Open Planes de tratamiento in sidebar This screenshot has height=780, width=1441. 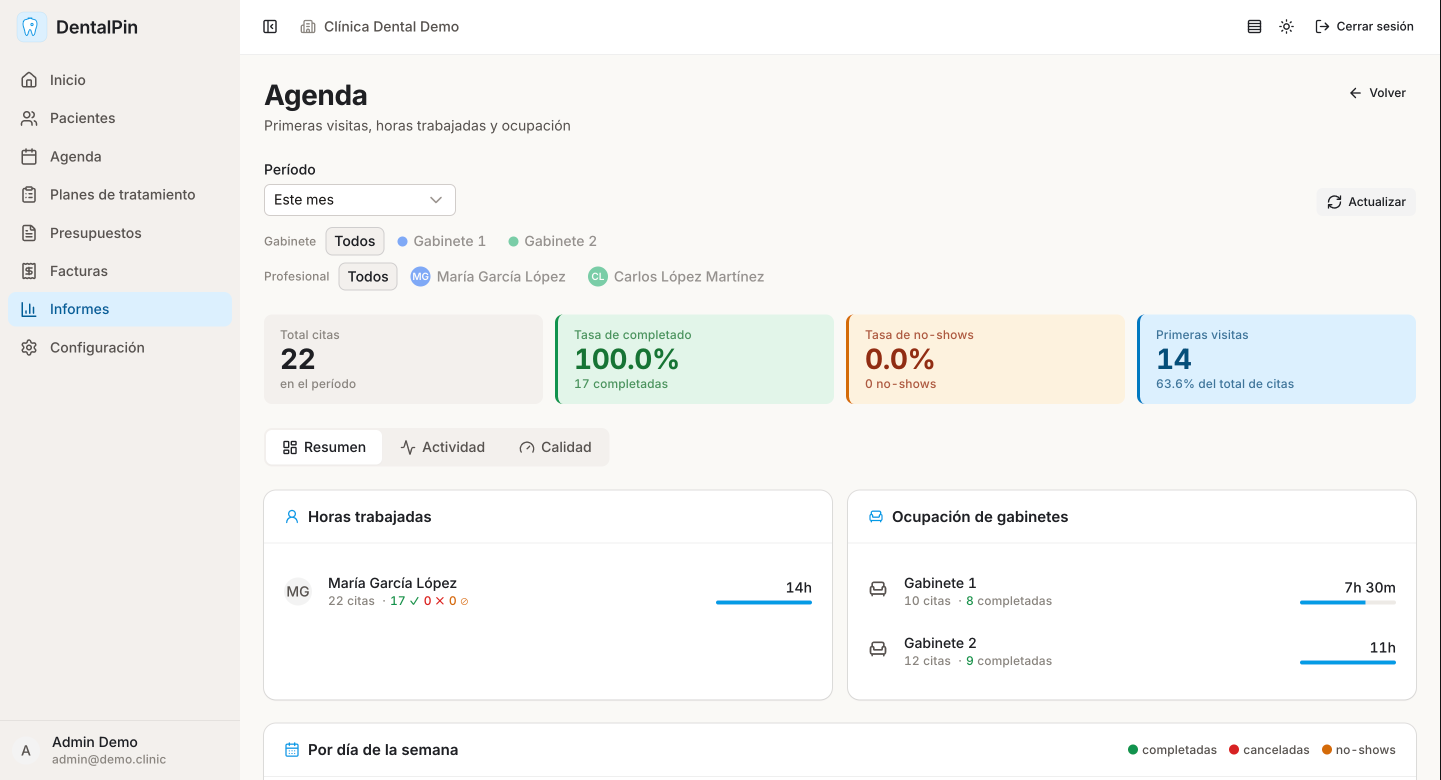click(x=122, y=195)
